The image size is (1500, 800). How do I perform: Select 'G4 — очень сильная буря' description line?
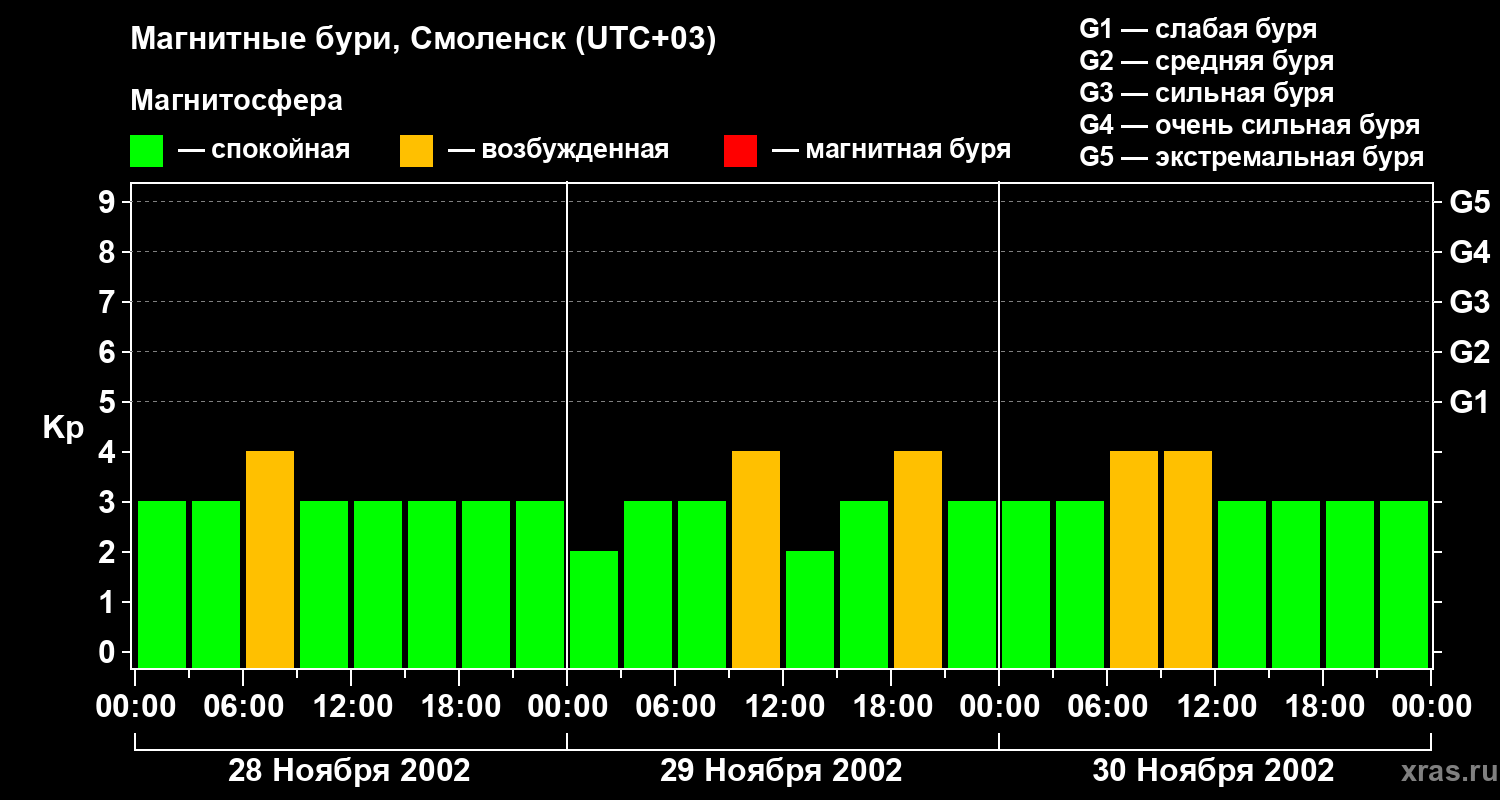pos(1250,125)
